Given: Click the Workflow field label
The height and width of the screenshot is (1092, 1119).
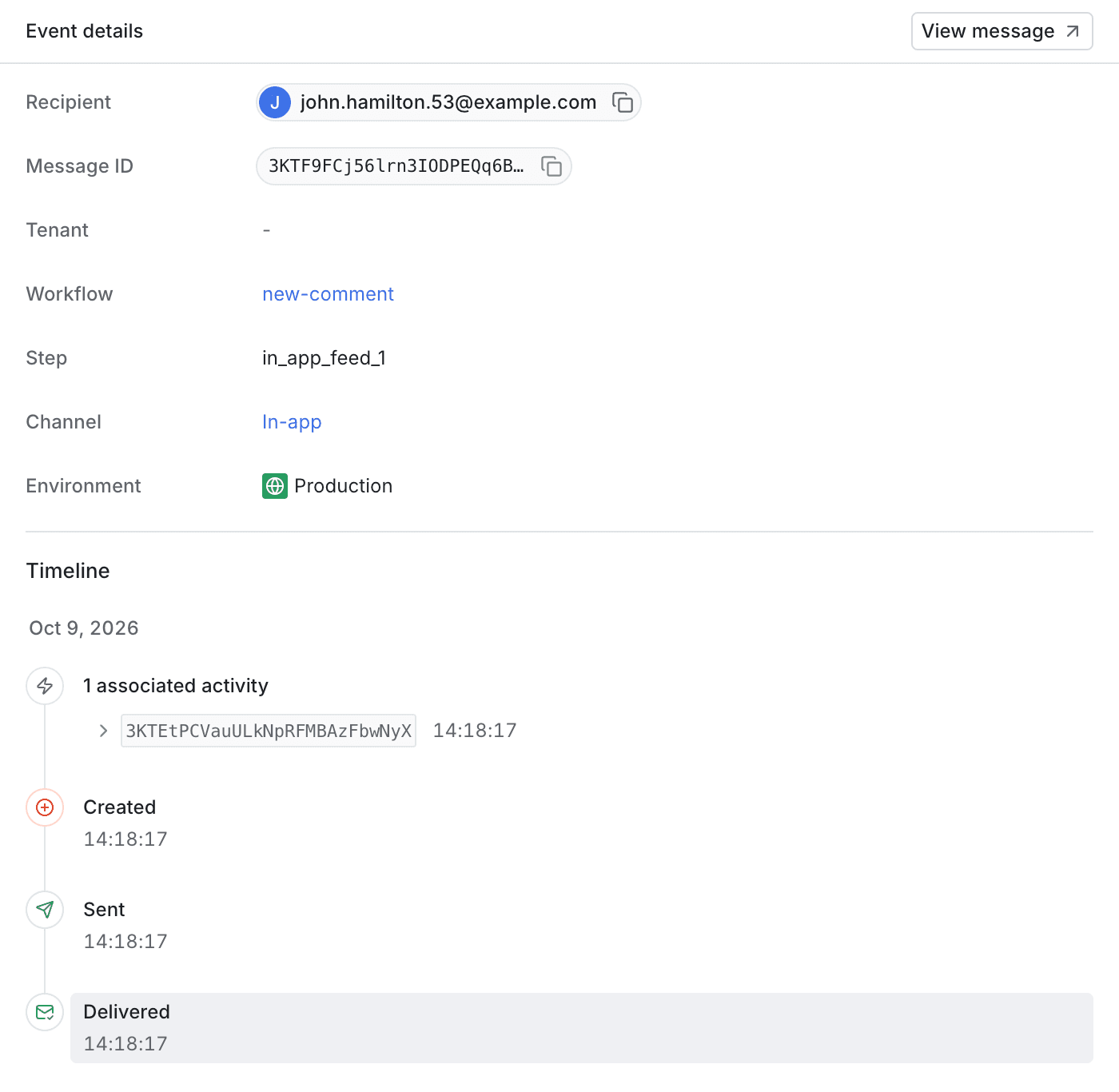Looking at the screenshot, I should click(70, 294).
